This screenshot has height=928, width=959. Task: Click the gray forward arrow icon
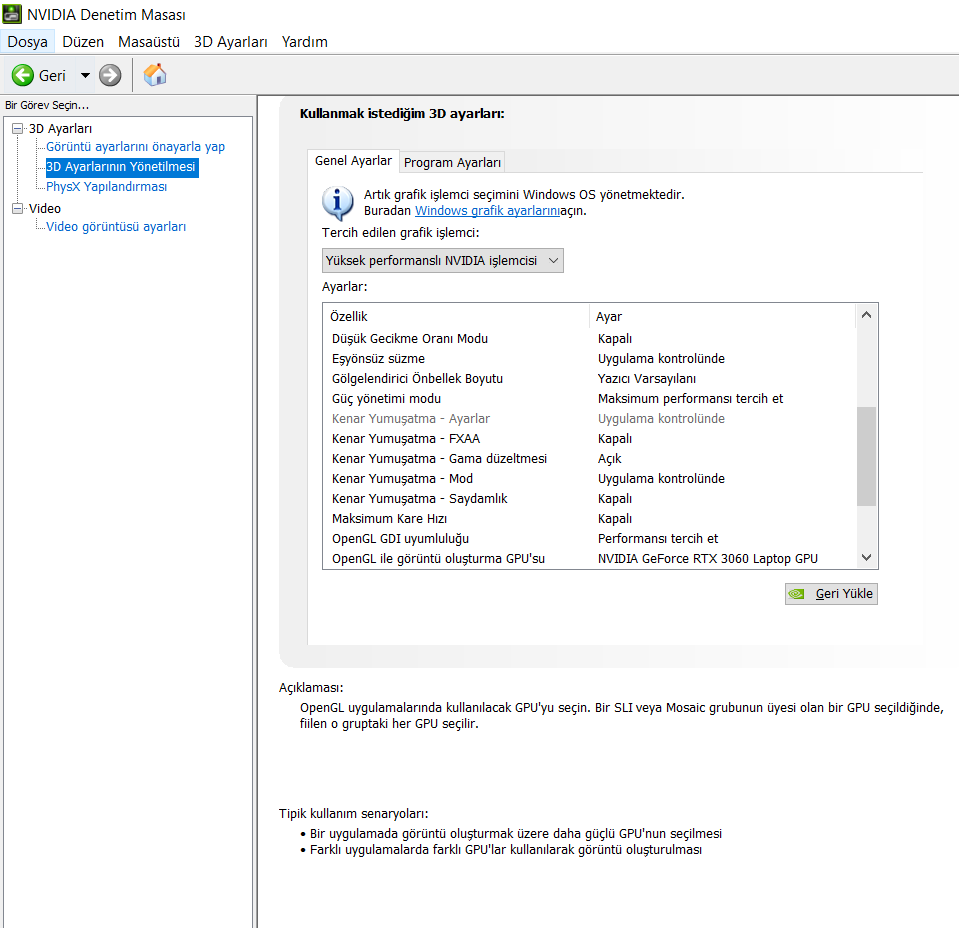pos(110,75)
